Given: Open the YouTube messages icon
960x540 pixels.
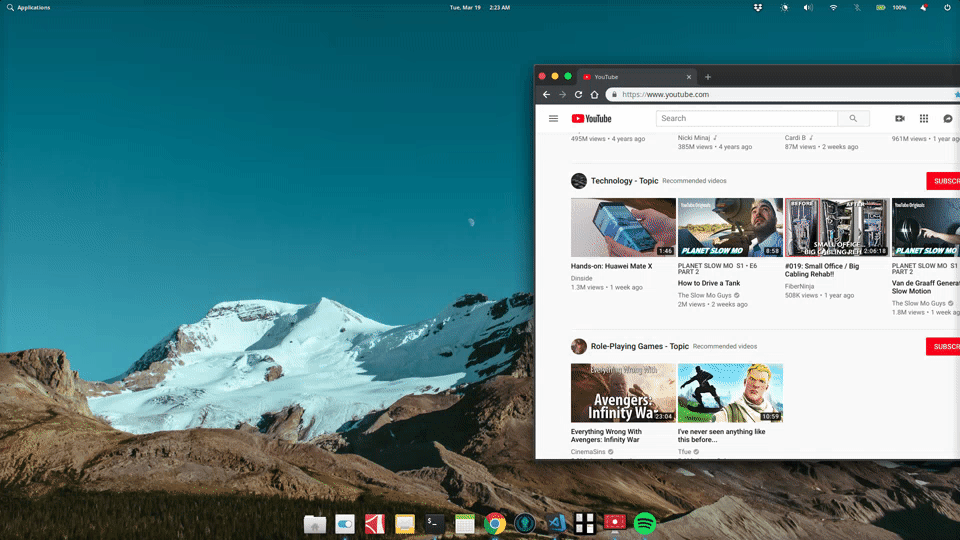Looking at the screenshot, I should pos(948,119).
